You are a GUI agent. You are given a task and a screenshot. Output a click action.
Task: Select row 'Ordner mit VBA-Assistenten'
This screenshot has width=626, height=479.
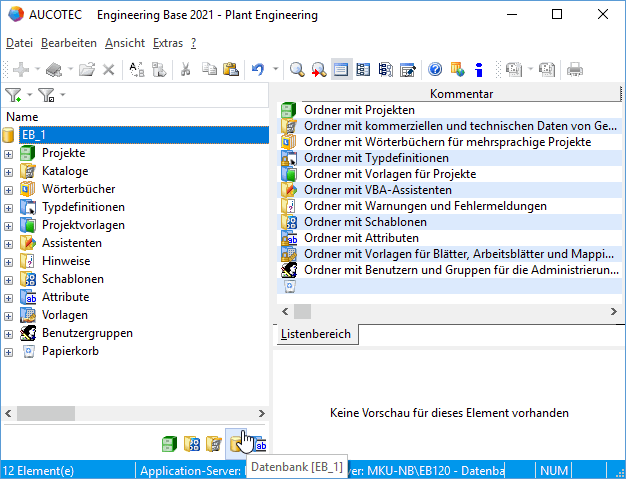[378, 190]
